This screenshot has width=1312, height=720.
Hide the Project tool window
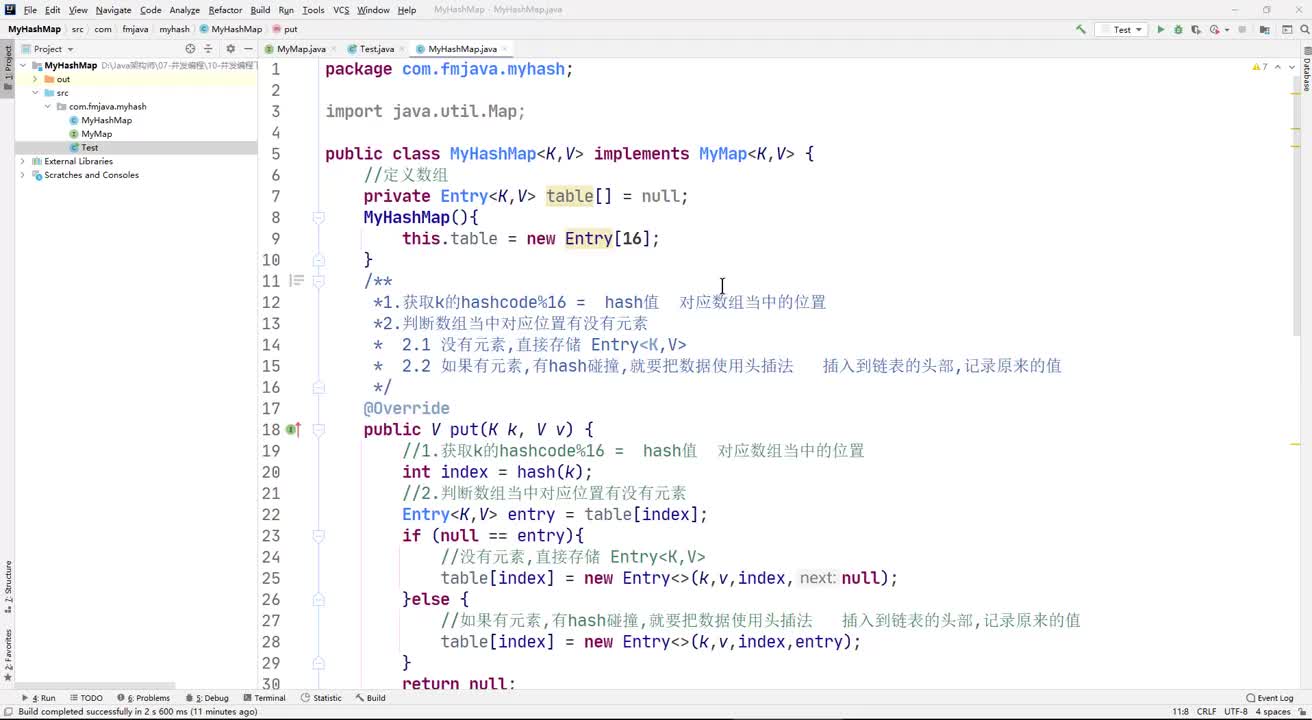point(248,48)
